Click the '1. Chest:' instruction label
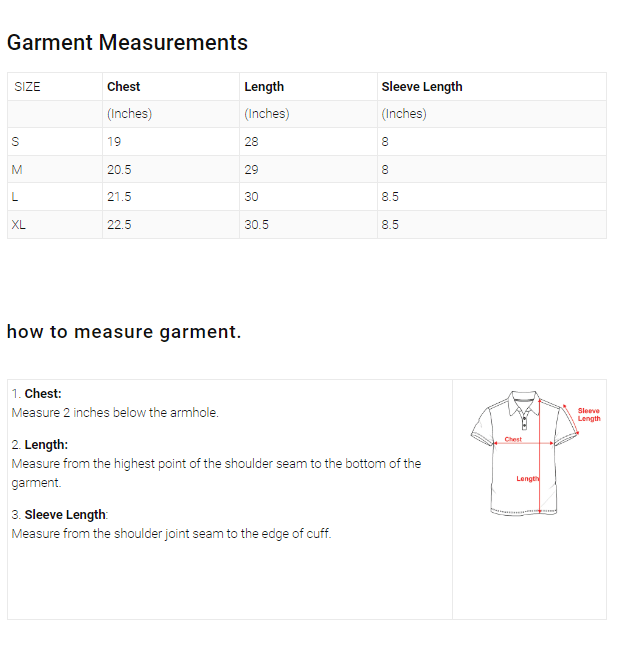630x662 pixels. (x=37, y=394)
